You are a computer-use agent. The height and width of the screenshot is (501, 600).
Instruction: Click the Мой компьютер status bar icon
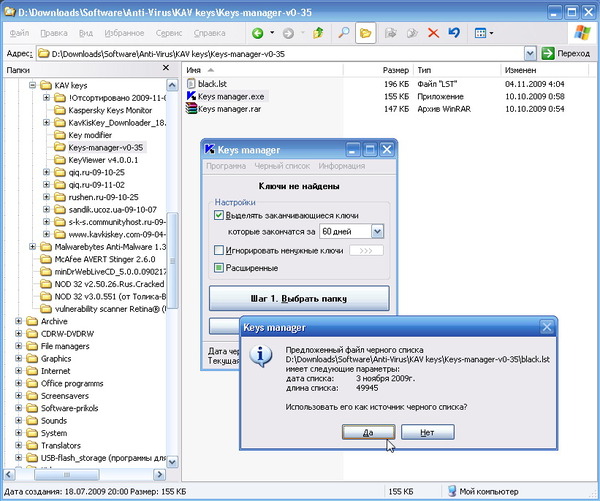click(452, 491)
